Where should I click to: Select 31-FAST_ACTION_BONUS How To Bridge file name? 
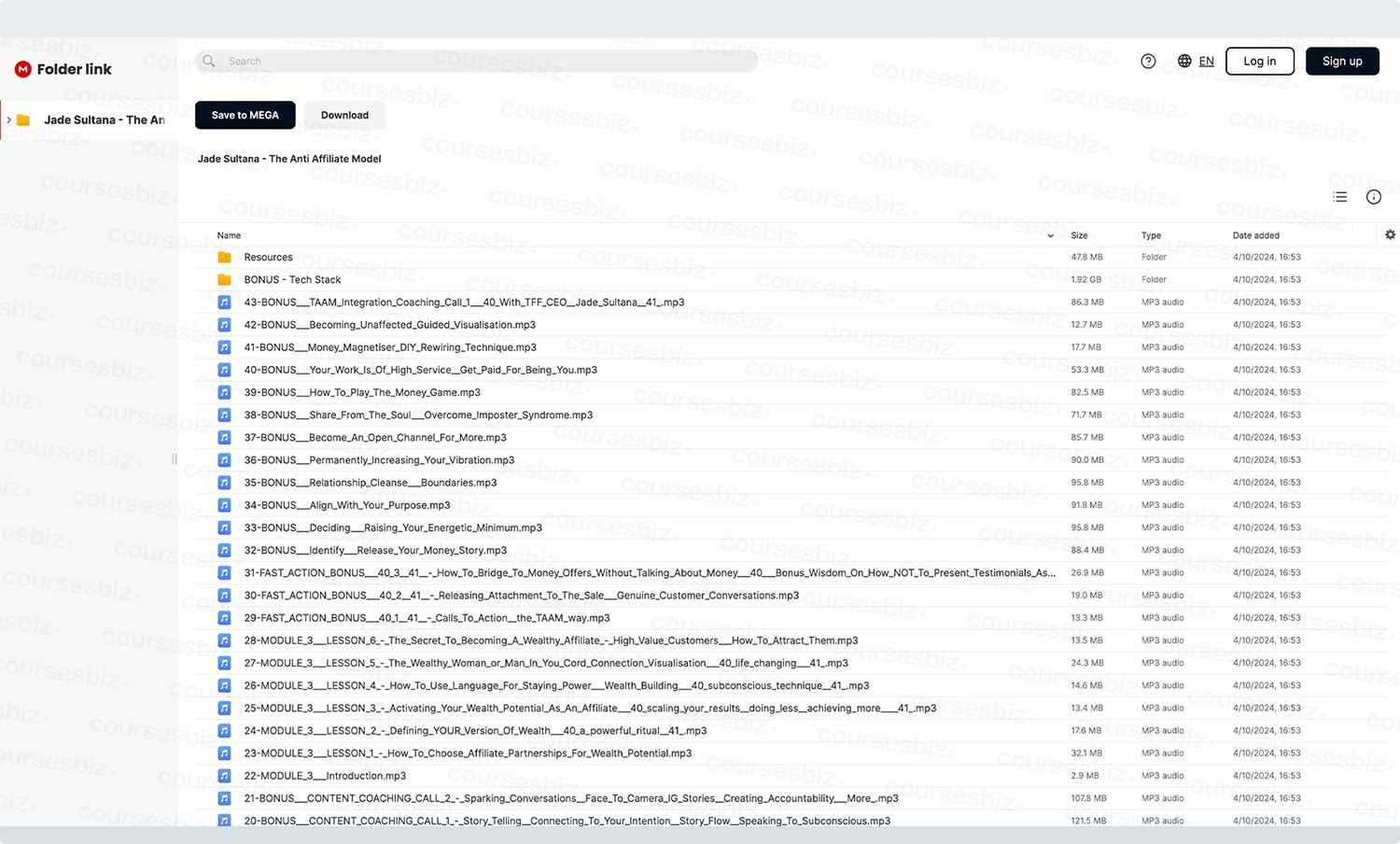coord(650,573)
